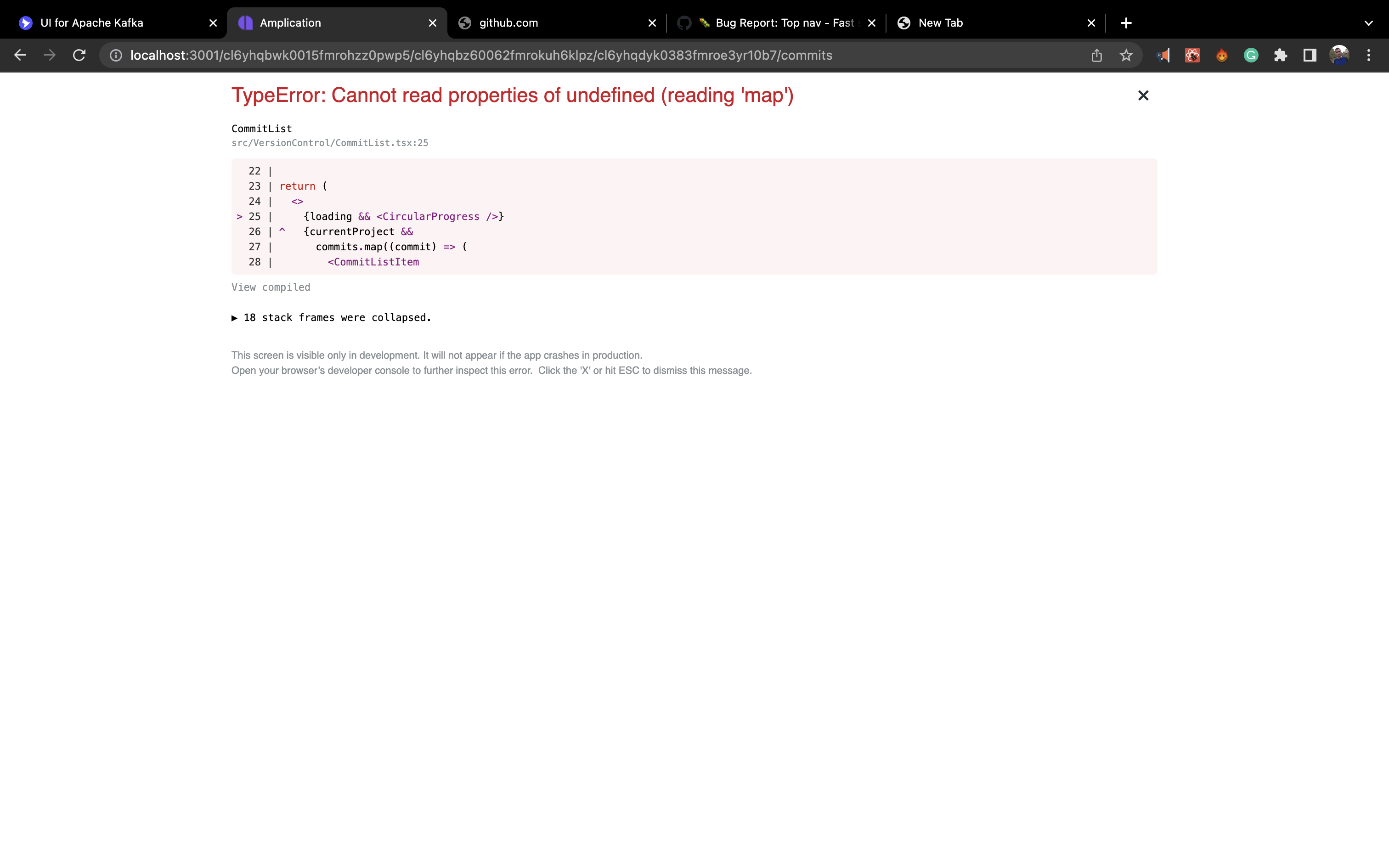Navigate forward

(x=49, y=55)
